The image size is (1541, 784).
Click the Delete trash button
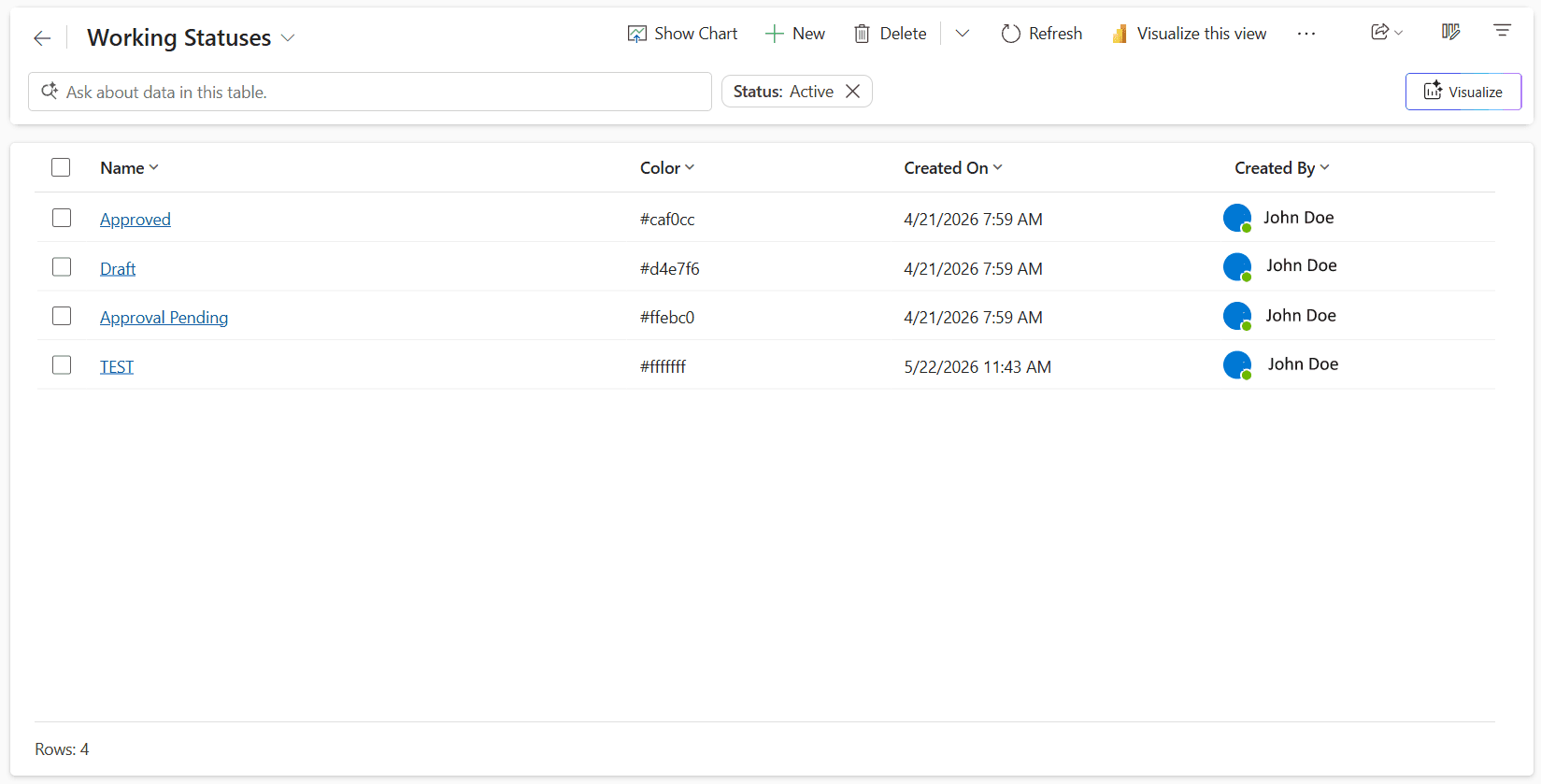(x=890, y=34)
